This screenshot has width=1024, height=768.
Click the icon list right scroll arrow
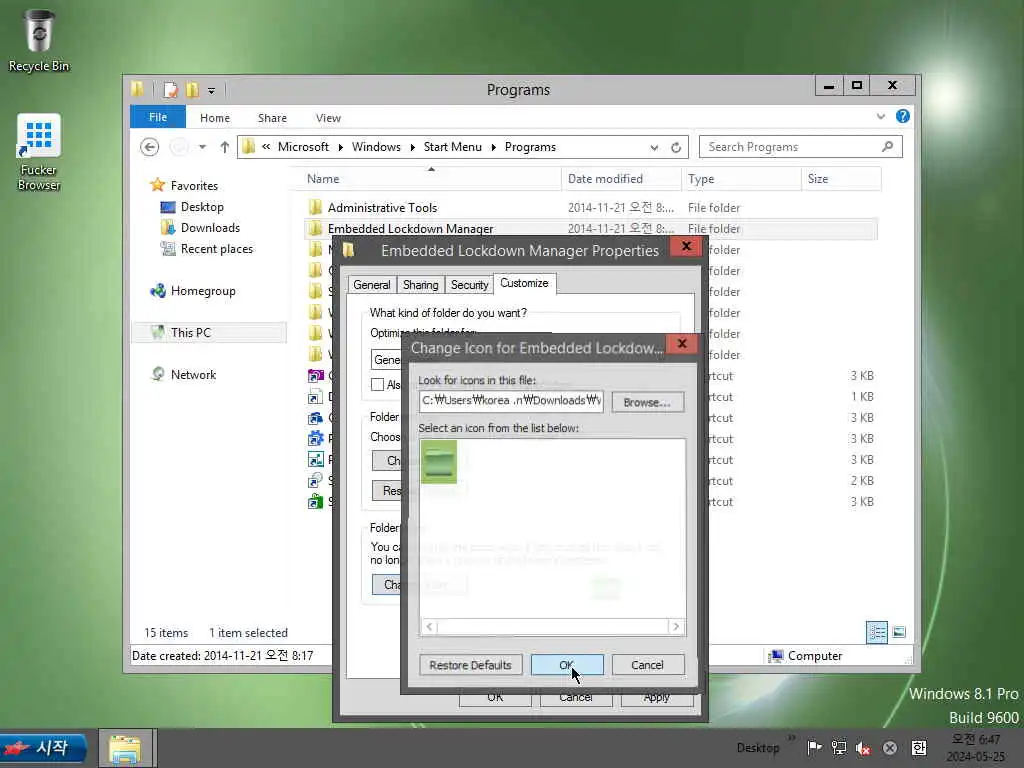pyautogui.click(x=676, y=627)
